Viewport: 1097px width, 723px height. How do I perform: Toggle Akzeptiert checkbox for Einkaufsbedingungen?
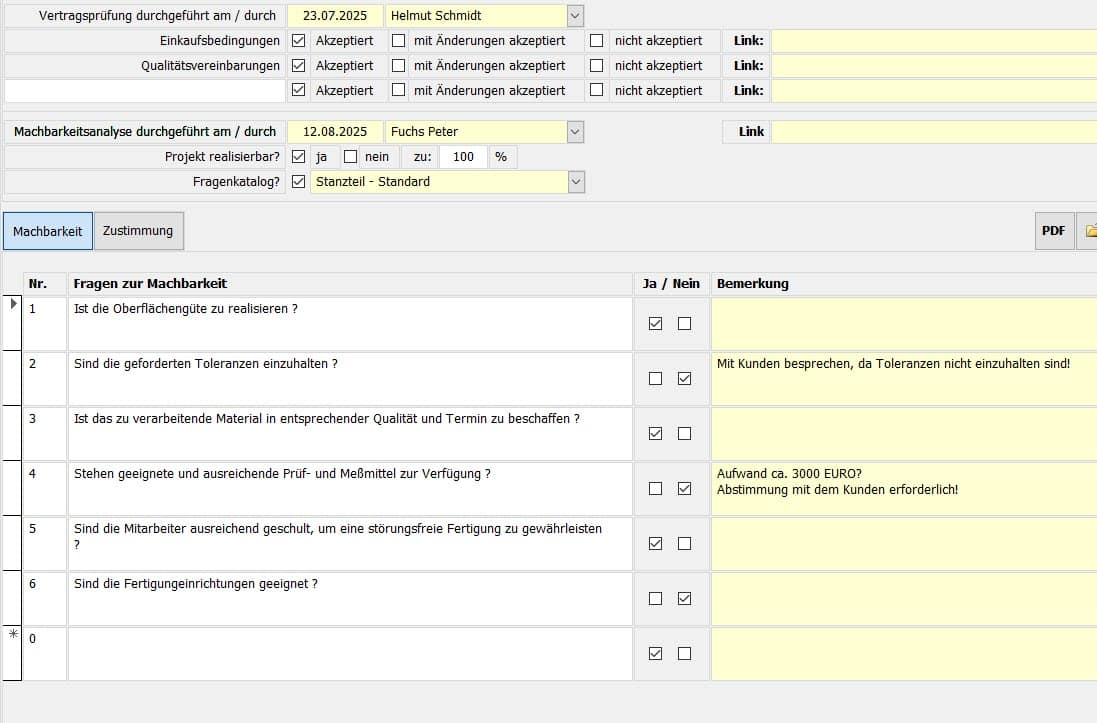click(298, 41)
